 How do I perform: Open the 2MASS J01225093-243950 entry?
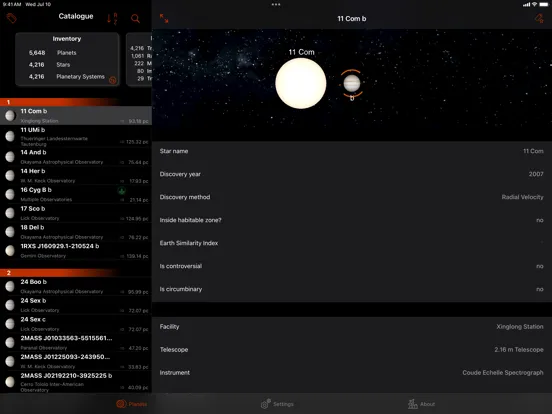pyautogui.click(x=76, y=362)
